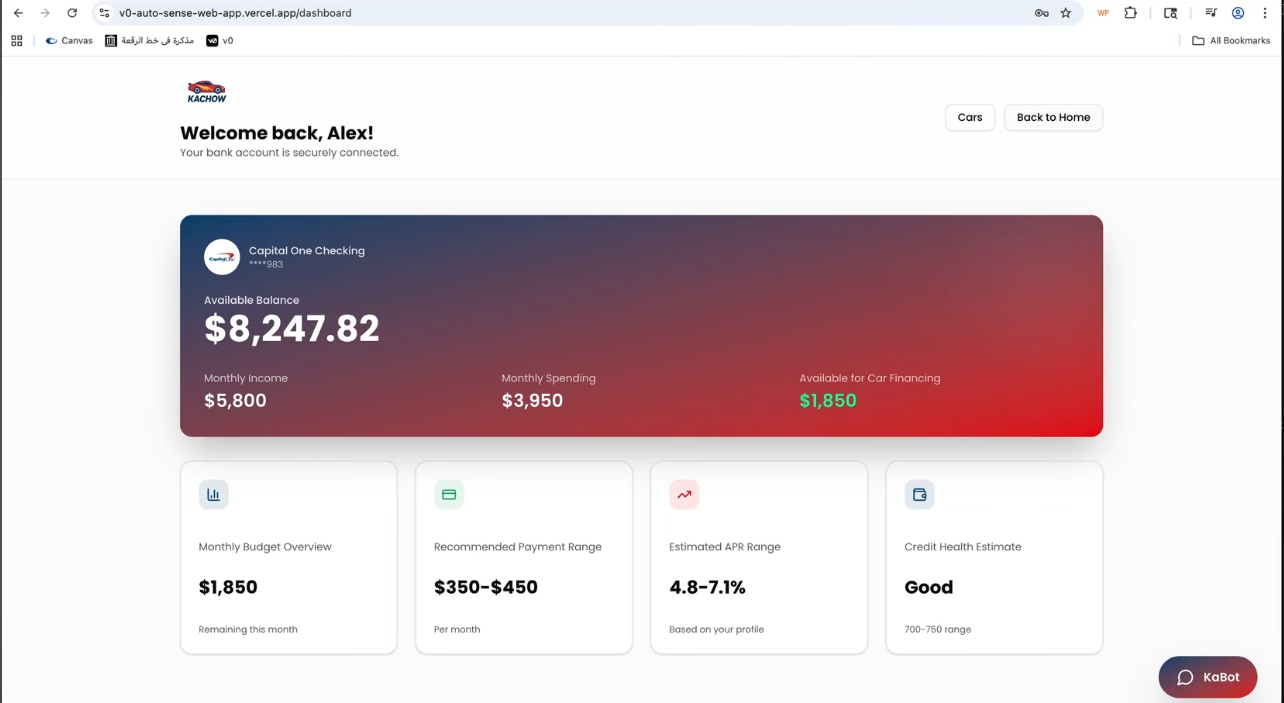Click the WP extension icon
Image resolution: width=1284 pixels, height=703 pixels.
pyautogui.click(x=1103, y=13)
